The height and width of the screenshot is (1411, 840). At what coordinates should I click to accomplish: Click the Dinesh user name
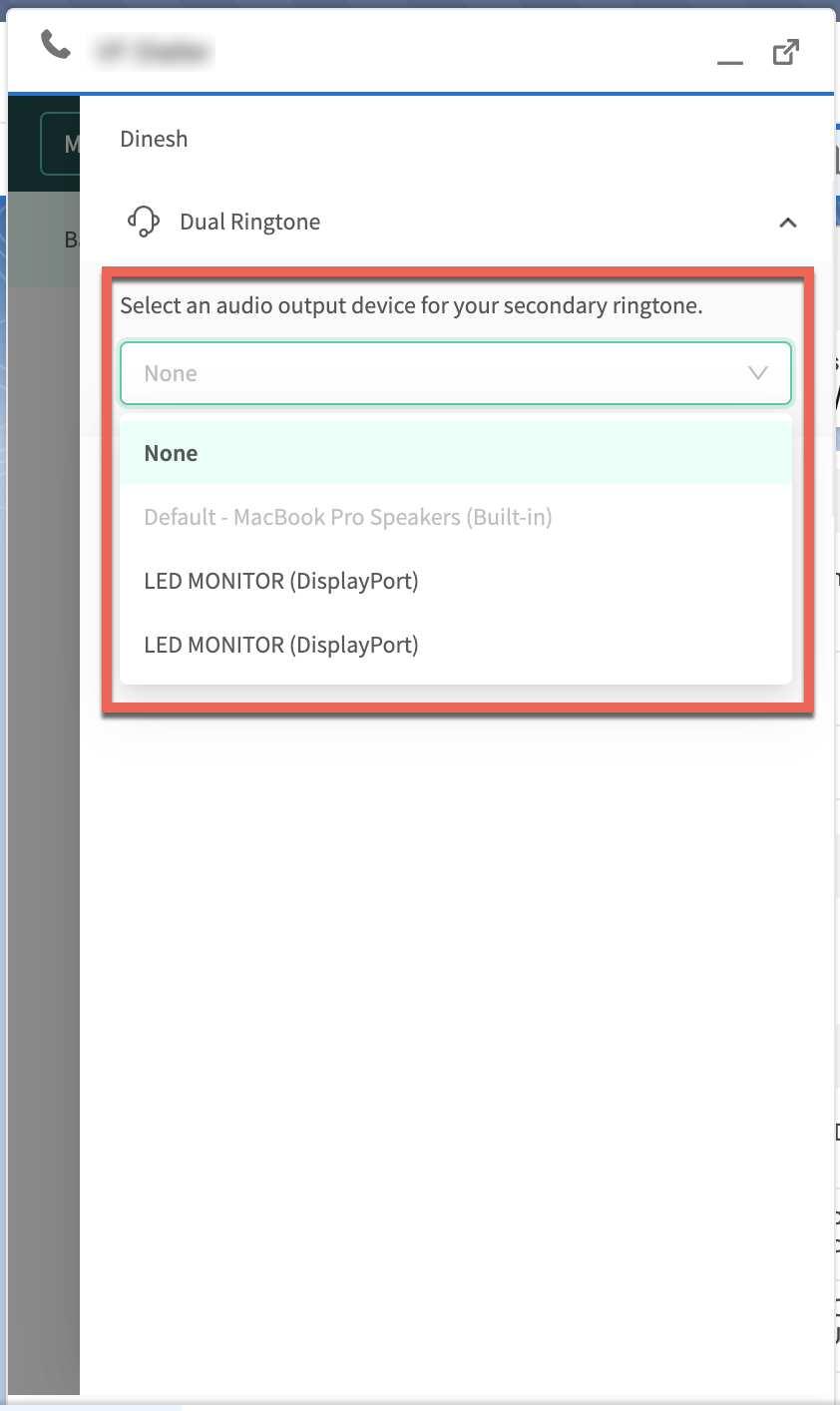(x=154, y=139)
